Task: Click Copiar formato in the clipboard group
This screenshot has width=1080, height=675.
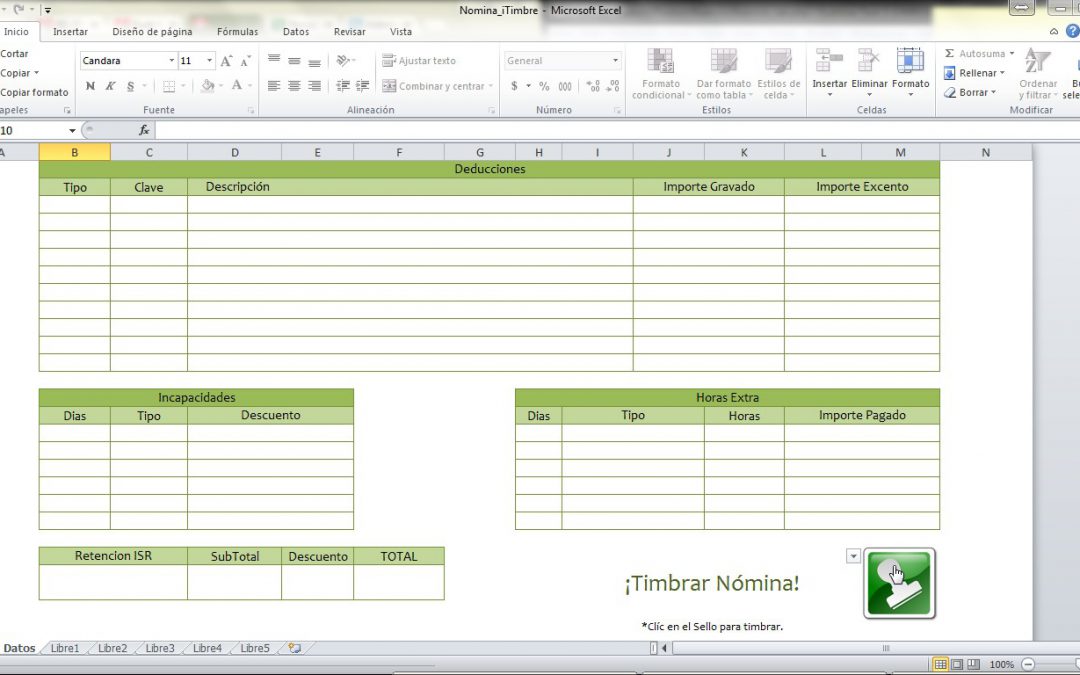Action: (x=34, y=92)
